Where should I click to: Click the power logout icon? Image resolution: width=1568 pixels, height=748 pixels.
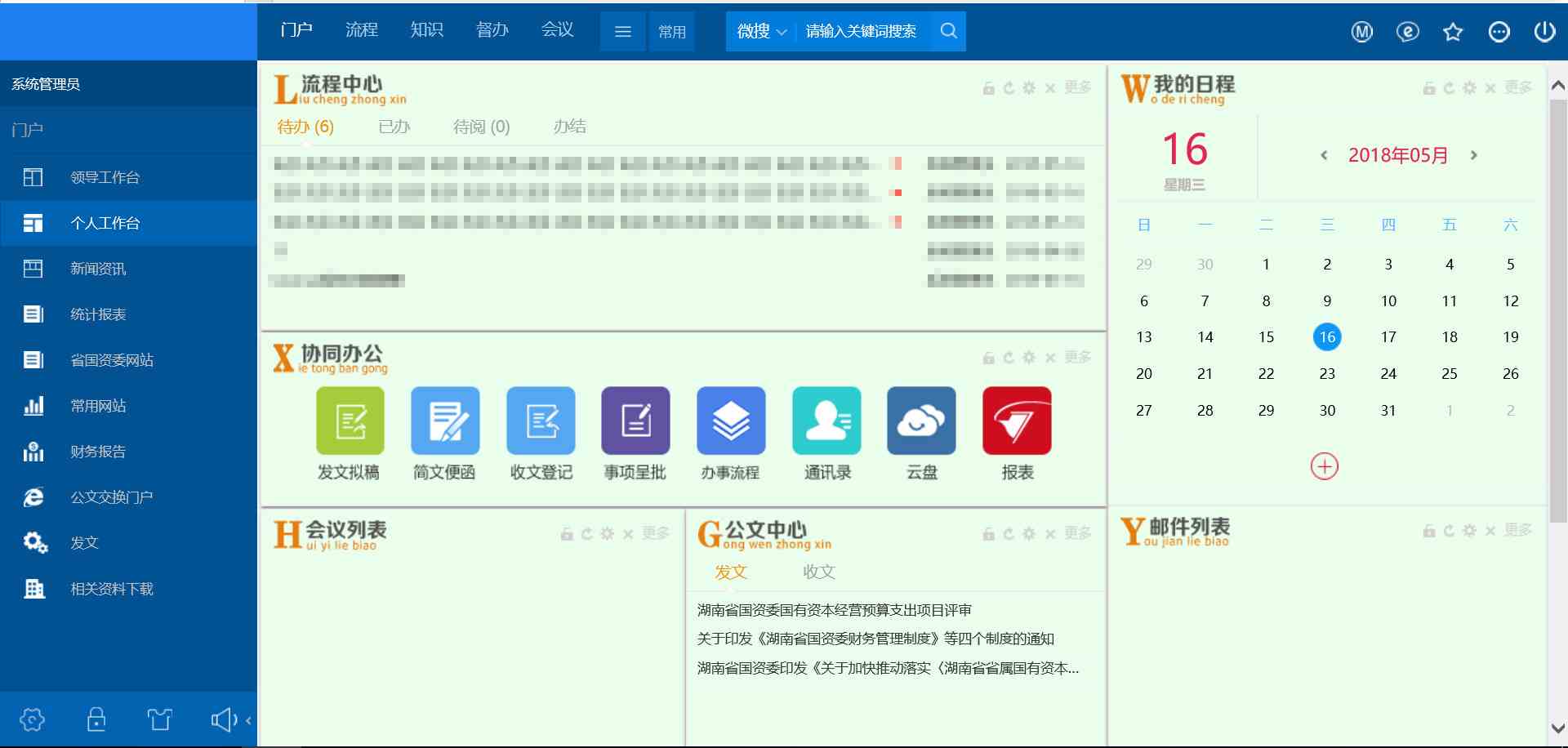click(1544, 32)
